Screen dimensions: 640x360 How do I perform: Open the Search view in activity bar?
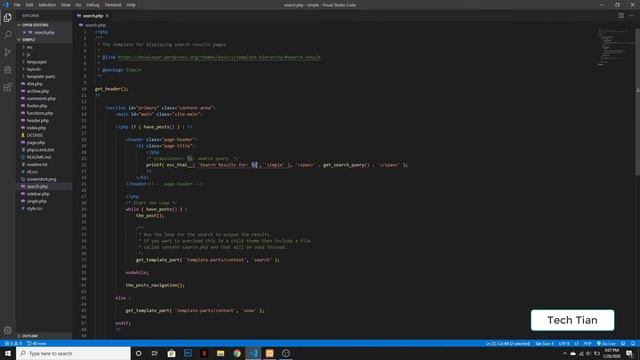pyautogui.click(x=8, y=35)
